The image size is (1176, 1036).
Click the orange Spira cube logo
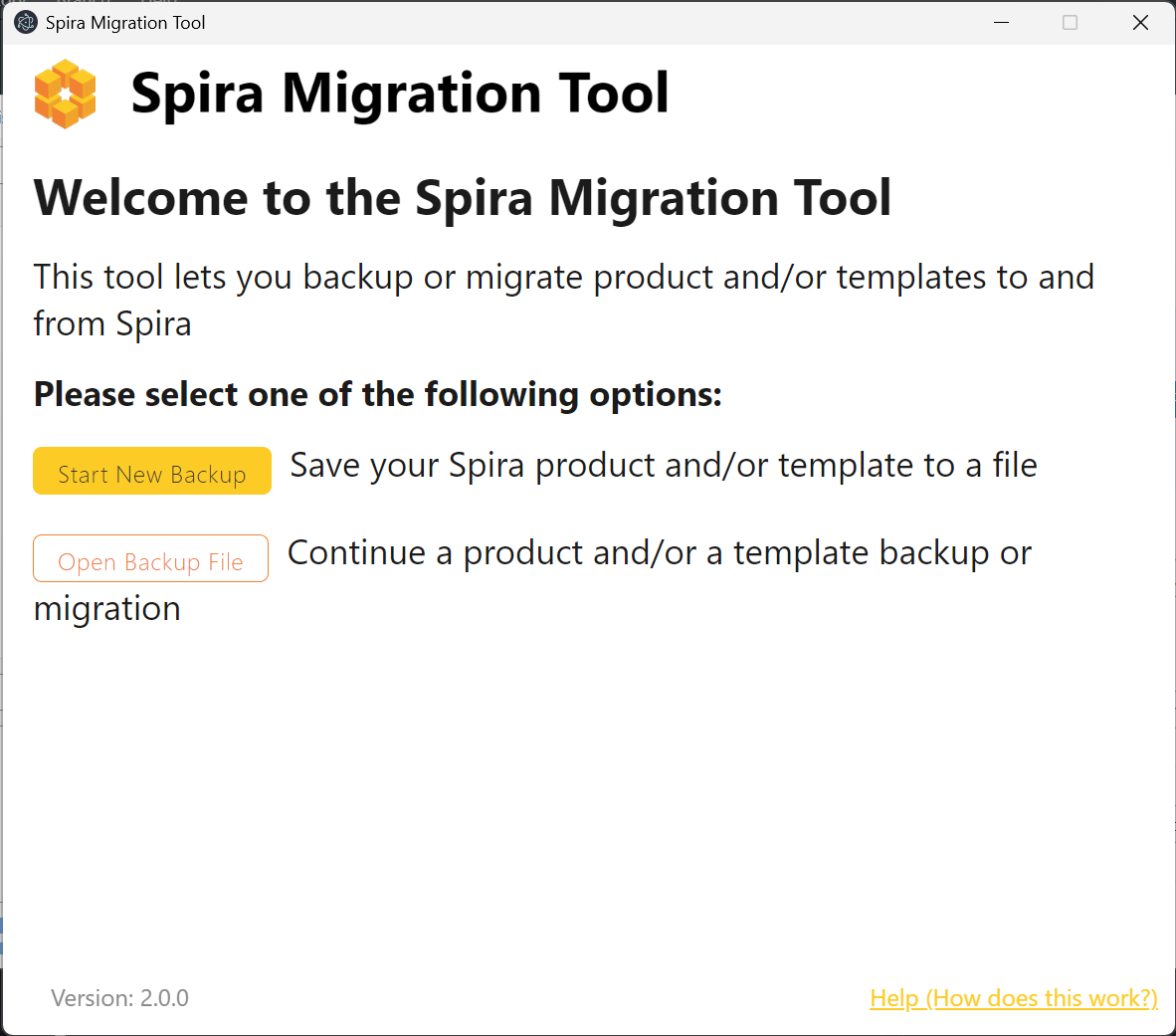click(66, 94)
